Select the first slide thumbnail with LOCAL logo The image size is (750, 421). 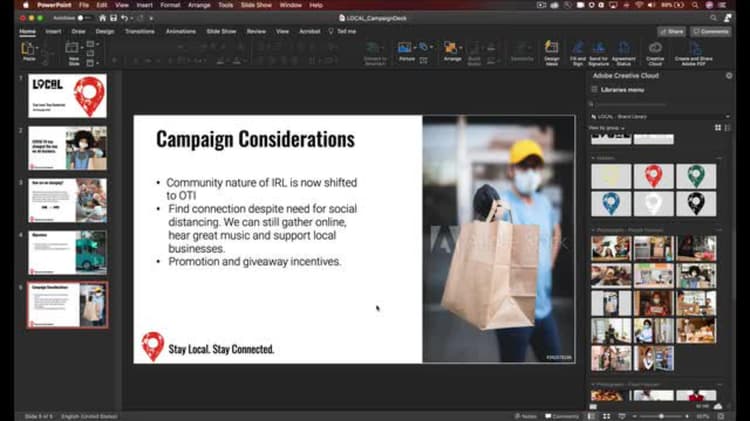tap(67, 96)
